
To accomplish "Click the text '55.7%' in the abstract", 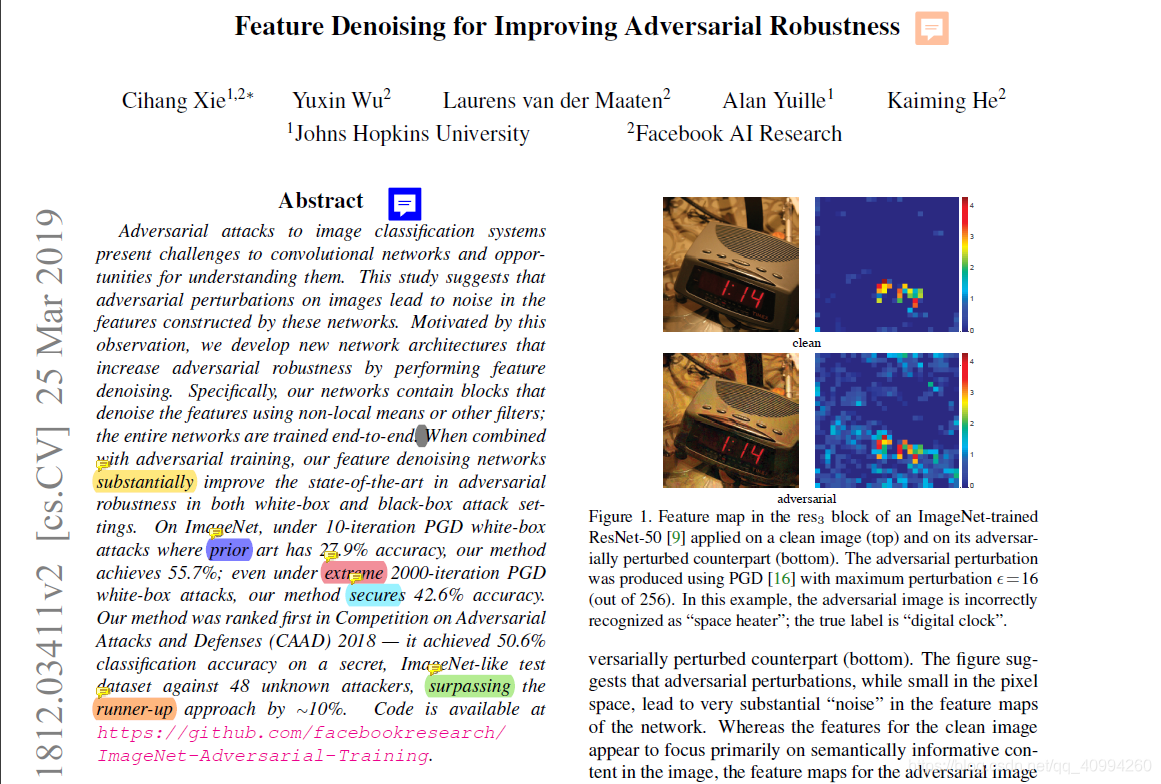I will click(194, 573).
